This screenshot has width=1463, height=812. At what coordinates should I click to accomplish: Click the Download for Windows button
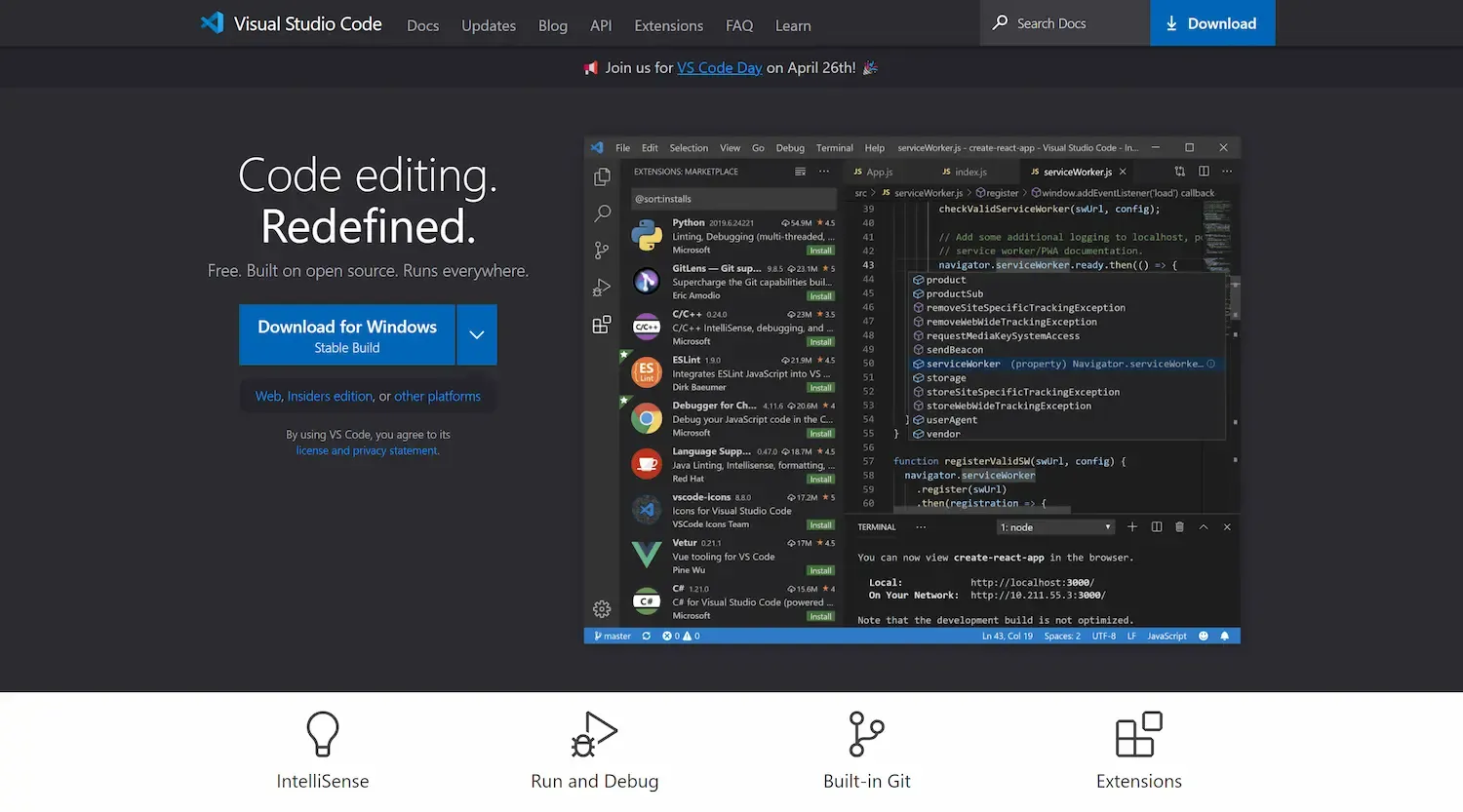346,334
